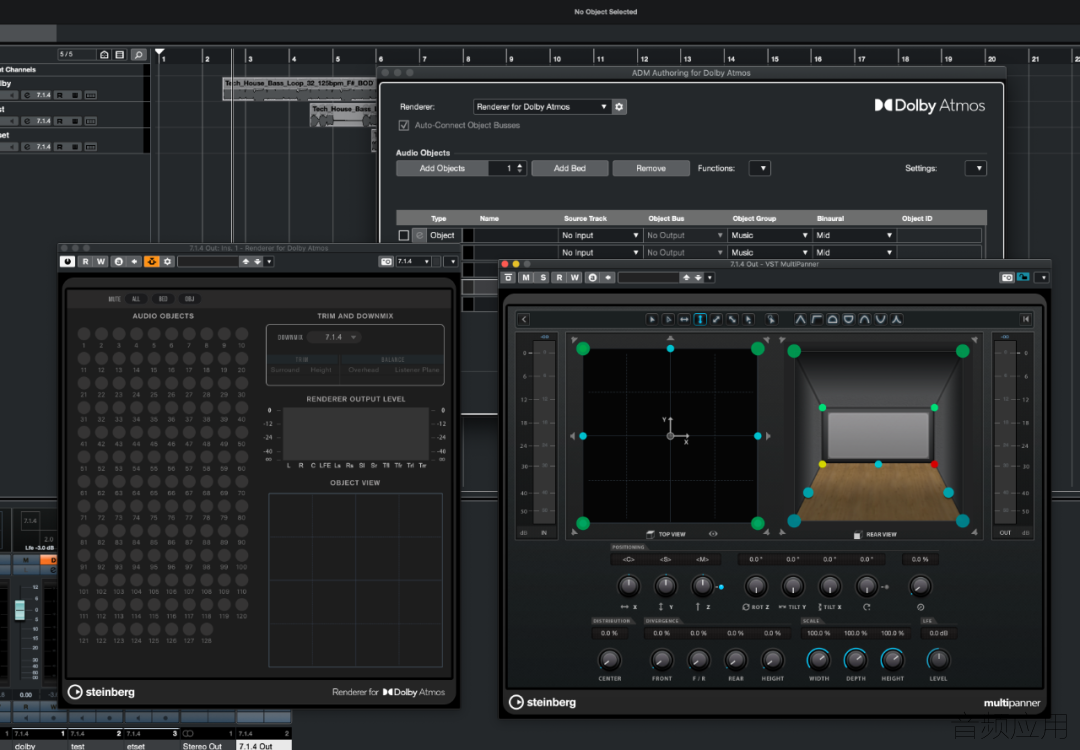Tick the checkbox on the first Object row
Viewport: 1080px width, 750px height.
[404, 236]
